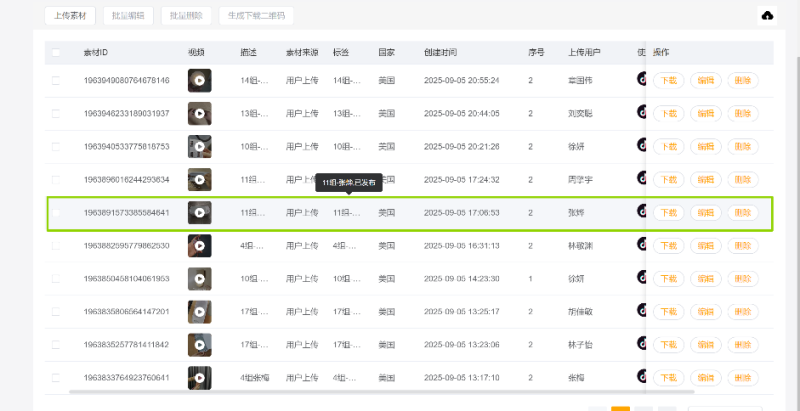Play the video uploaded at 17:06:53
Image resolution: width=800 pixels, height=411 pixels.
tap(200, 212)
